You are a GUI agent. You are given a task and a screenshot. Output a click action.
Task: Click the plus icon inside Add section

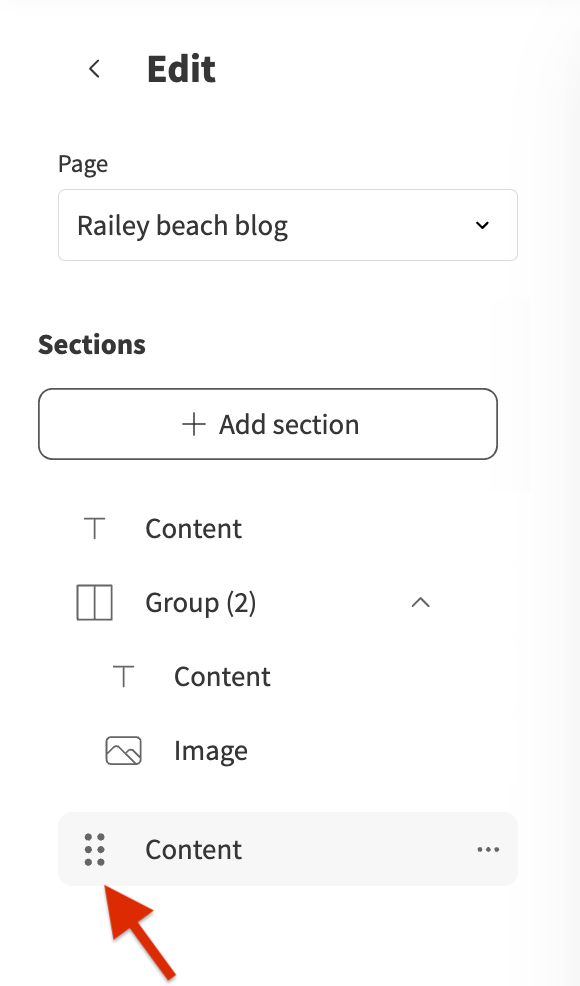pos(194,424)
